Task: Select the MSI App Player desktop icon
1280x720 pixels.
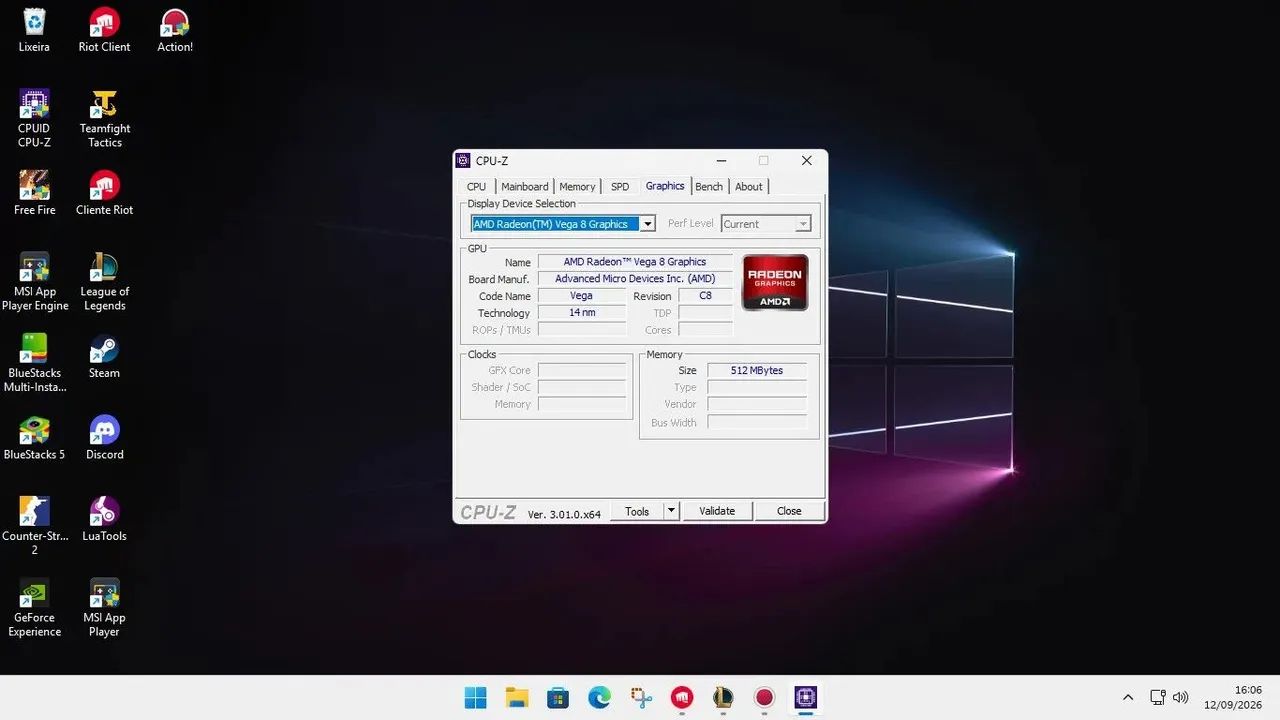Action: click(104, 608)
